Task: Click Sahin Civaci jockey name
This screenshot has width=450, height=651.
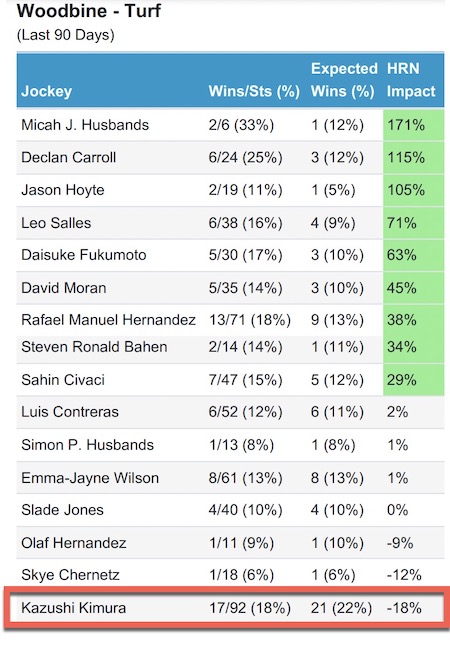Action: tap(63, 380)
